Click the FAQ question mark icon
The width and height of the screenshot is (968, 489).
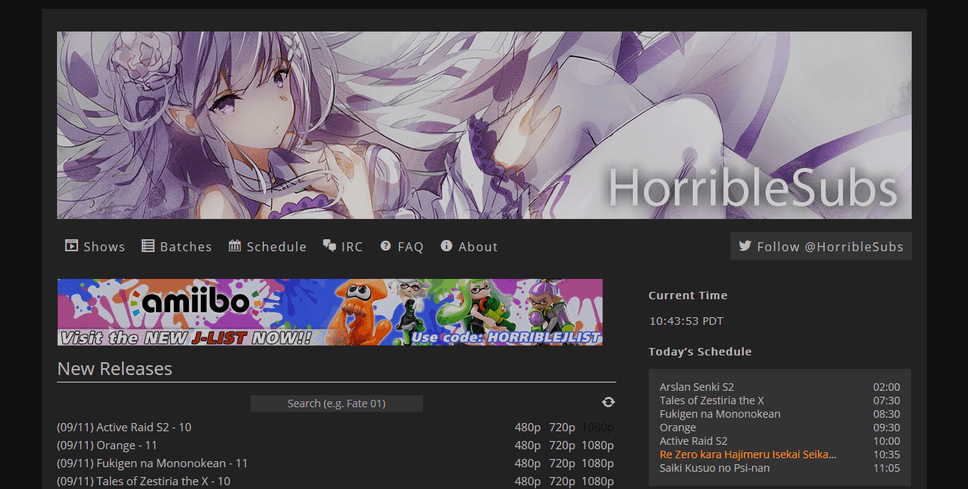tap(386, 246)
